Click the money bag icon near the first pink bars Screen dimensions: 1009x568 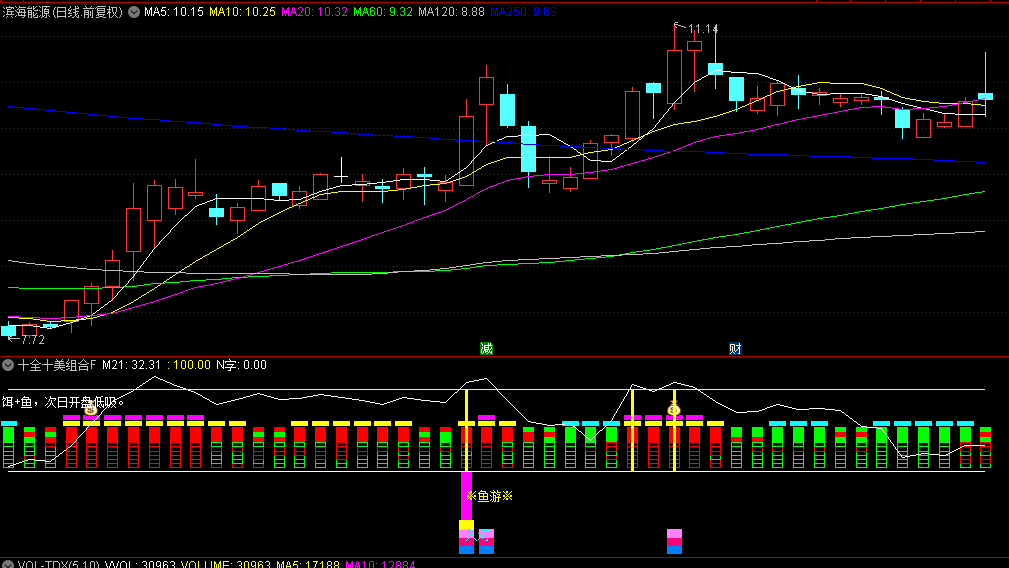coord(91,407)
